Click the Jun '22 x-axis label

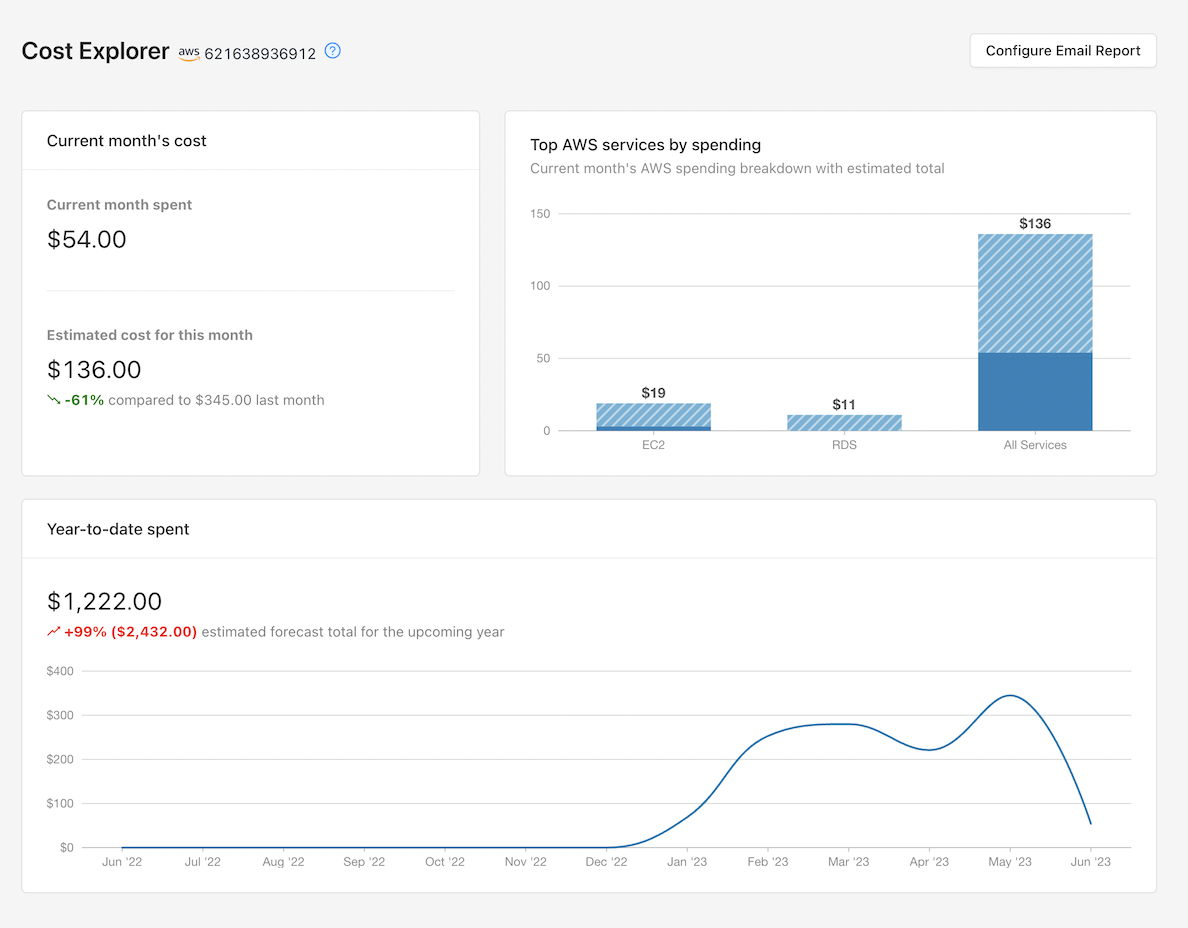122,861
